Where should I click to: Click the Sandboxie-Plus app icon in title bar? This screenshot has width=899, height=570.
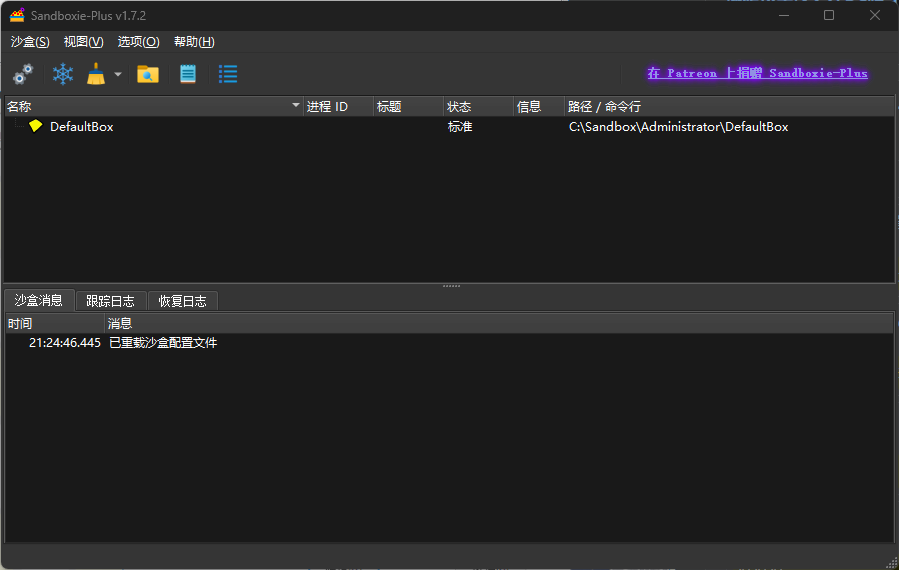coord(17,15)
